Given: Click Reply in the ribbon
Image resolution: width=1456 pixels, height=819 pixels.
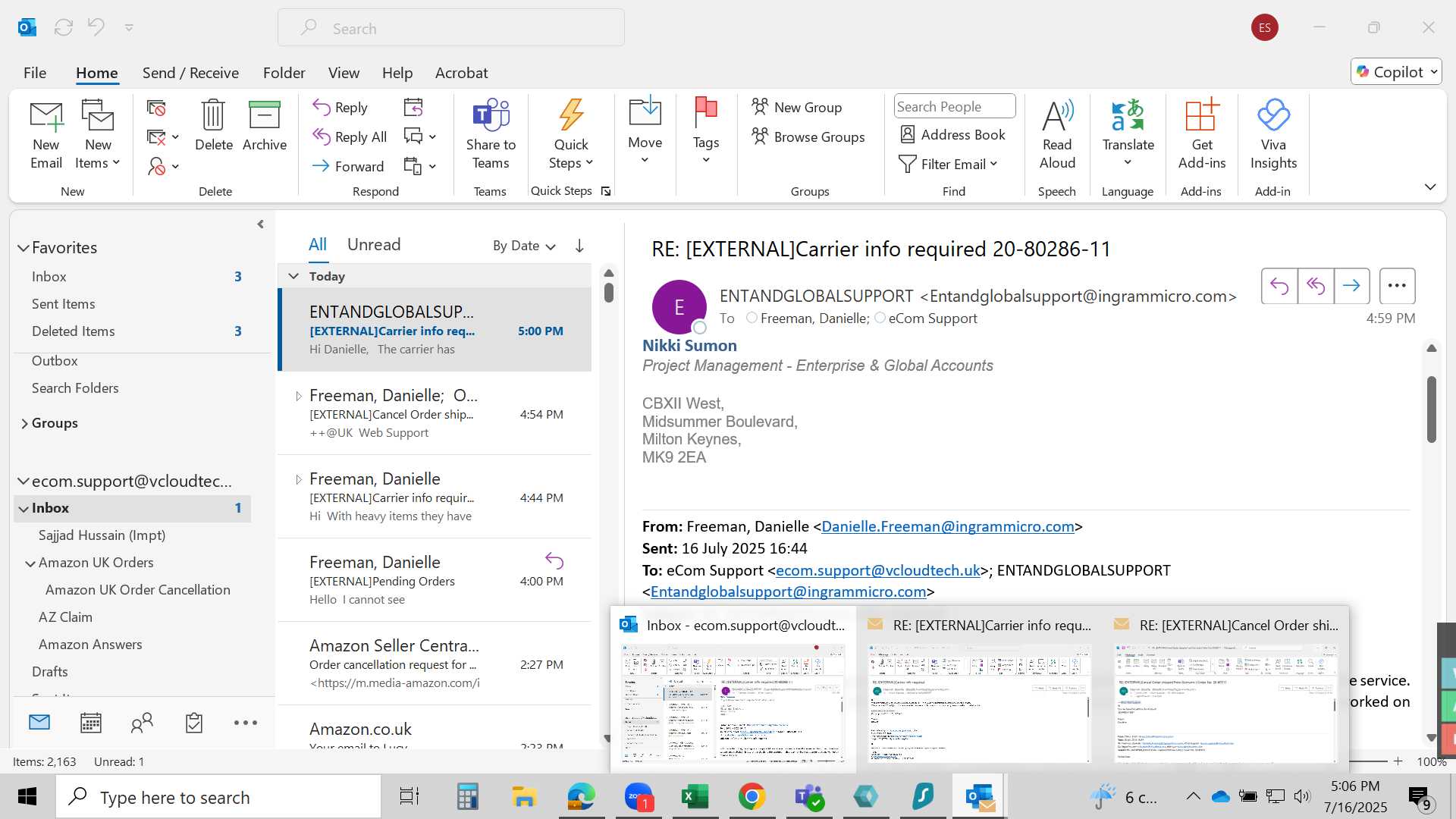Looking at the screenshot, I should pos(340,108).
